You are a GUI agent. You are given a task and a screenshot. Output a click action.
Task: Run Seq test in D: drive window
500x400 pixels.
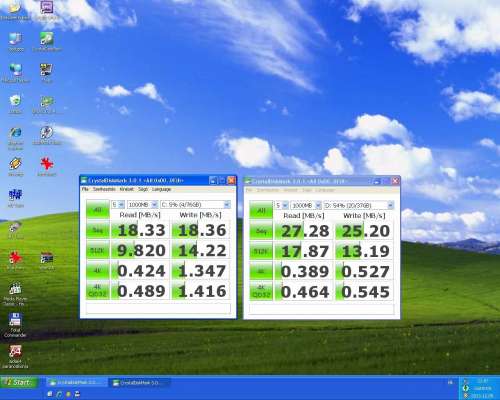tap(261, 231)
